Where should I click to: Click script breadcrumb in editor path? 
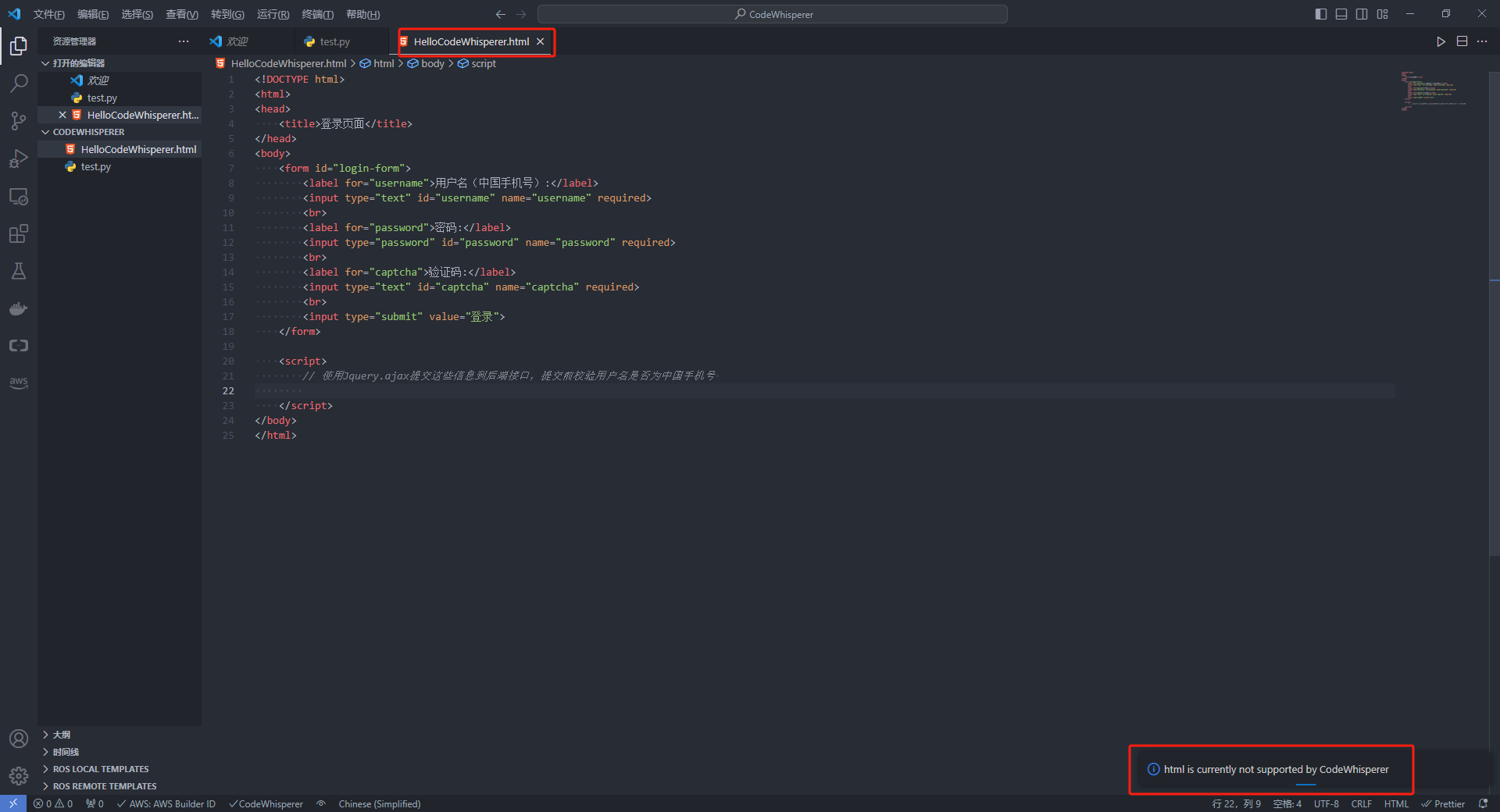[x=477, y=63]
